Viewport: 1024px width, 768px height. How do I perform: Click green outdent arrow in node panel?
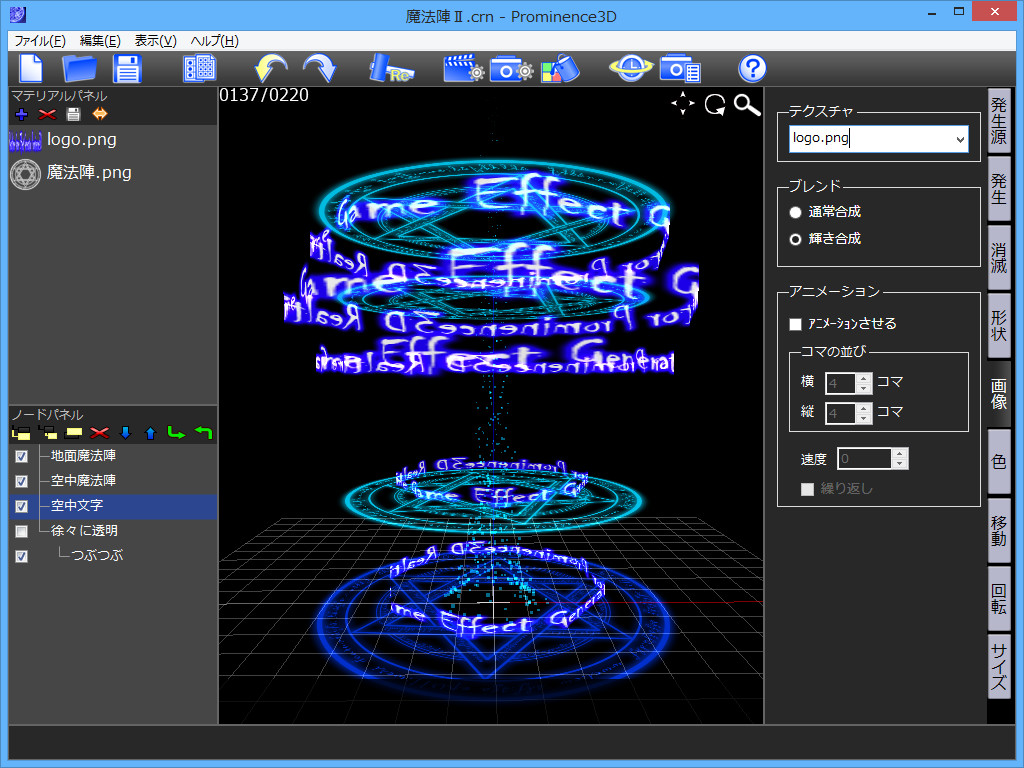204,432
